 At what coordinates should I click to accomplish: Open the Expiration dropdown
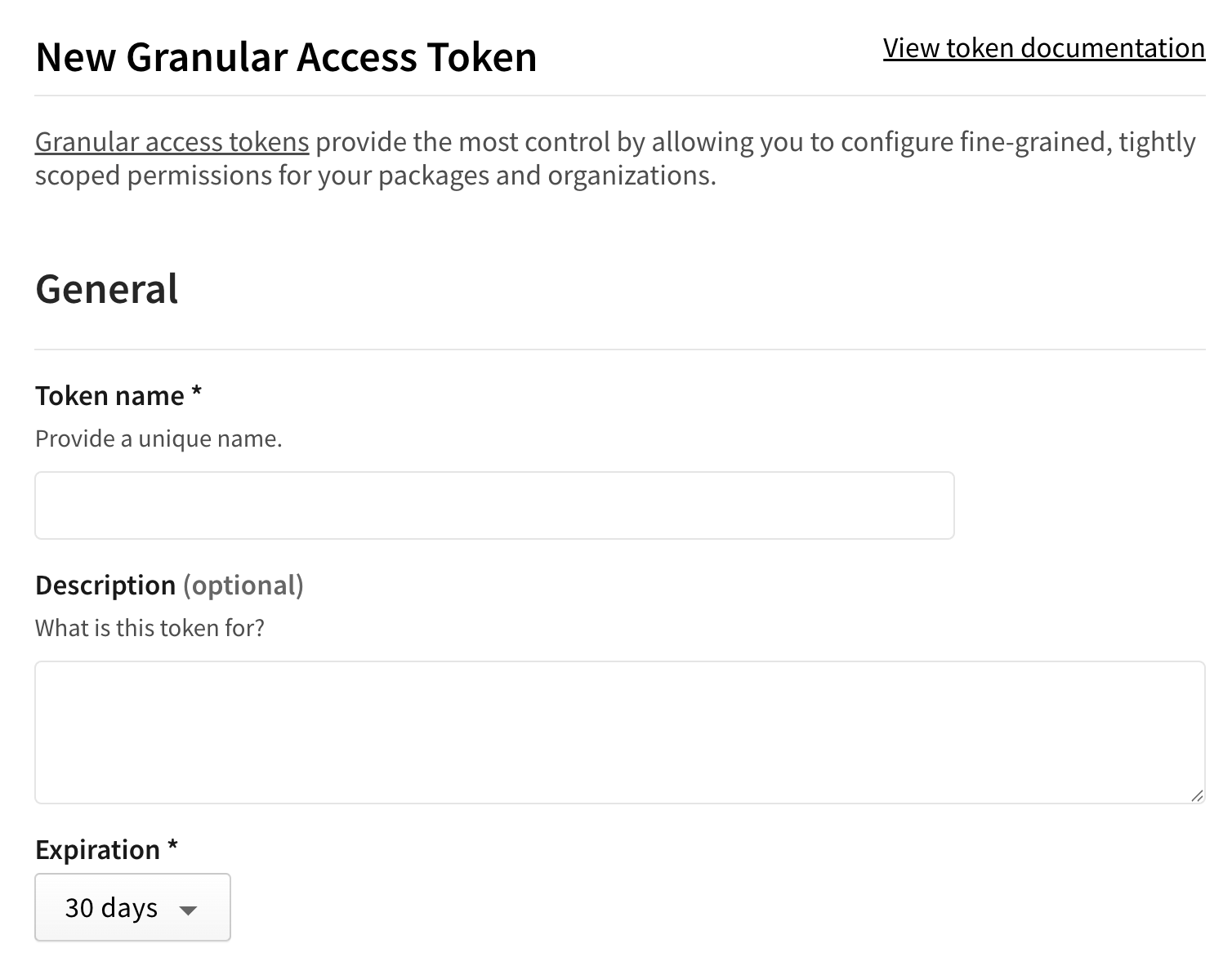(x=132, y=907)
